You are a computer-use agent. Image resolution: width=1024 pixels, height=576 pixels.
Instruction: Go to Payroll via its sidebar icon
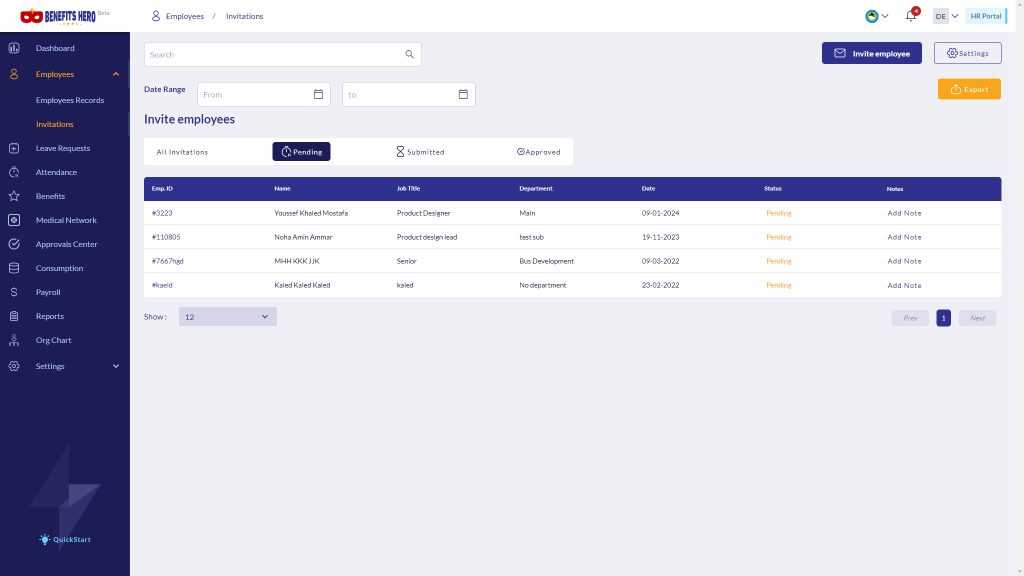click(14, 292)
